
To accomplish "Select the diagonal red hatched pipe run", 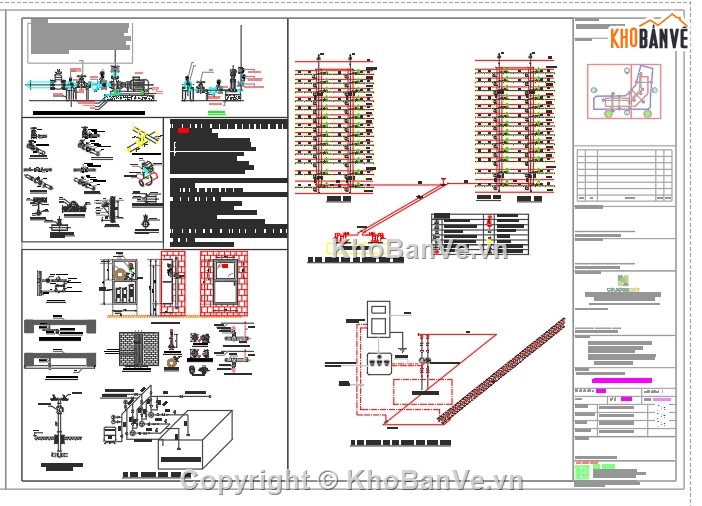I will coord(501,370).
